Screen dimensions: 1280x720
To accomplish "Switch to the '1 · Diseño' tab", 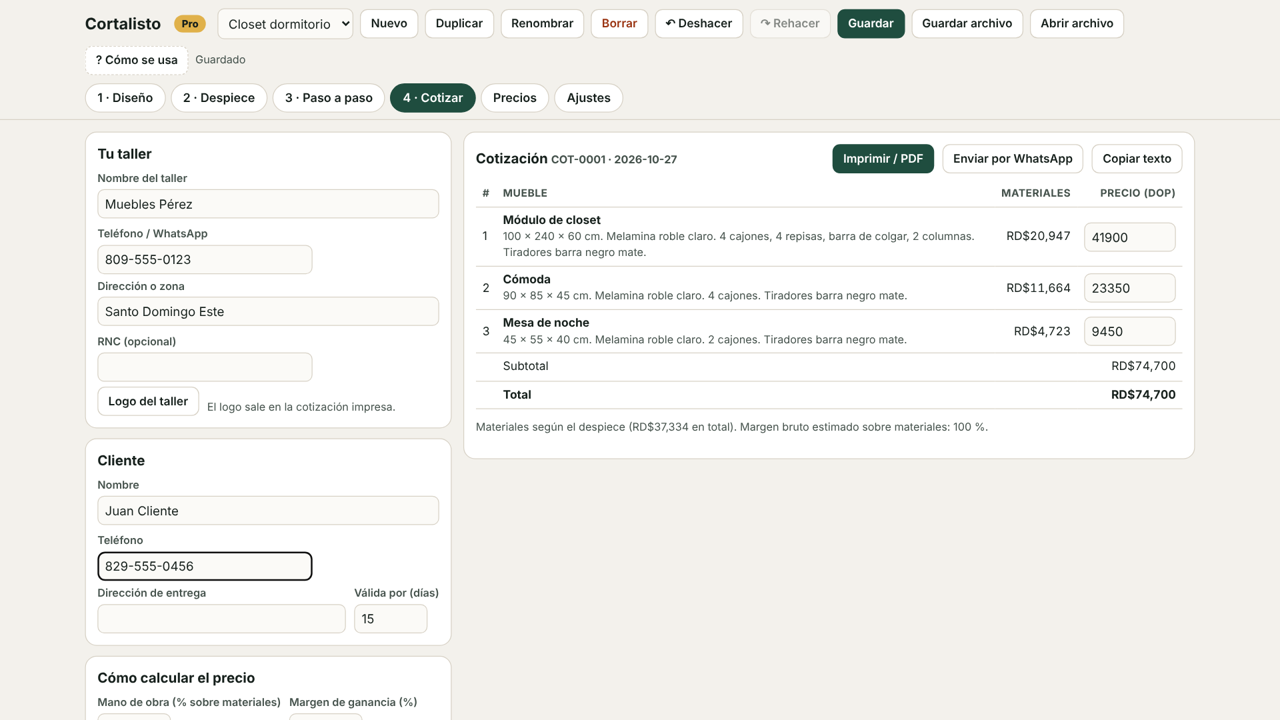I will pos(125,98).
